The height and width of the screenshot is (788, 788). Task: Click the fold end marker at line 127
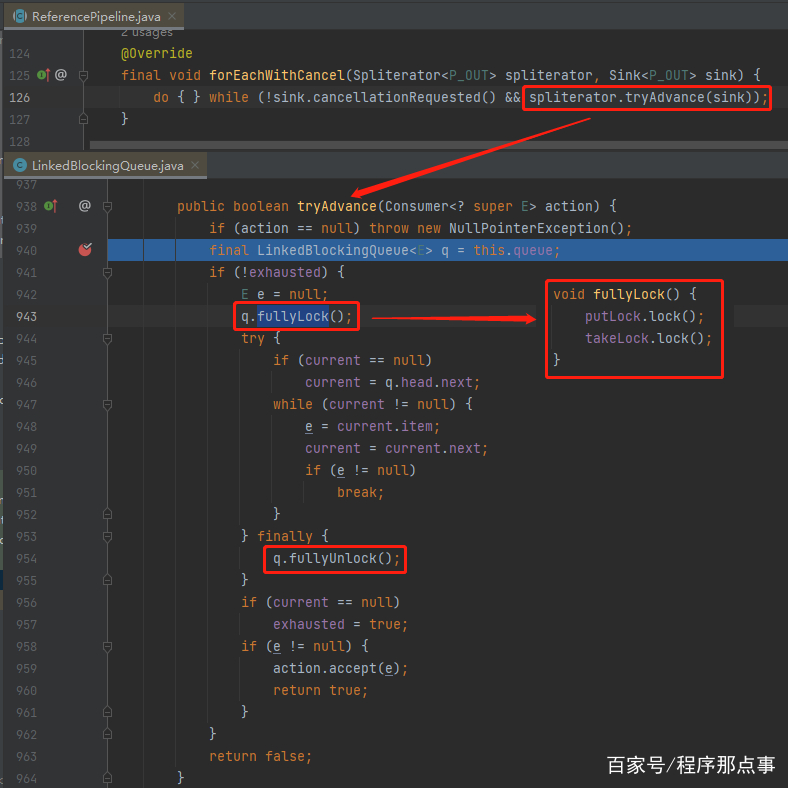pos(83,119)
